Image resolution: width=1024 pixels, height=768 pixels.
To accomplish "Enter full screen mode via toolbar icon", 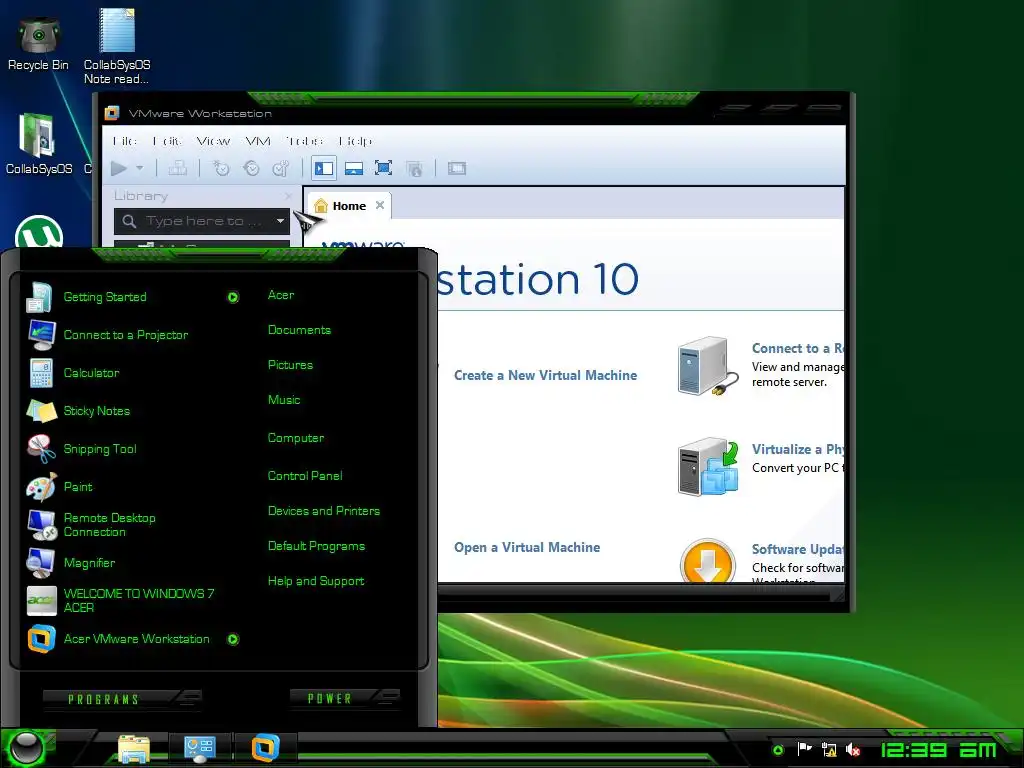I will click(383, 168).
